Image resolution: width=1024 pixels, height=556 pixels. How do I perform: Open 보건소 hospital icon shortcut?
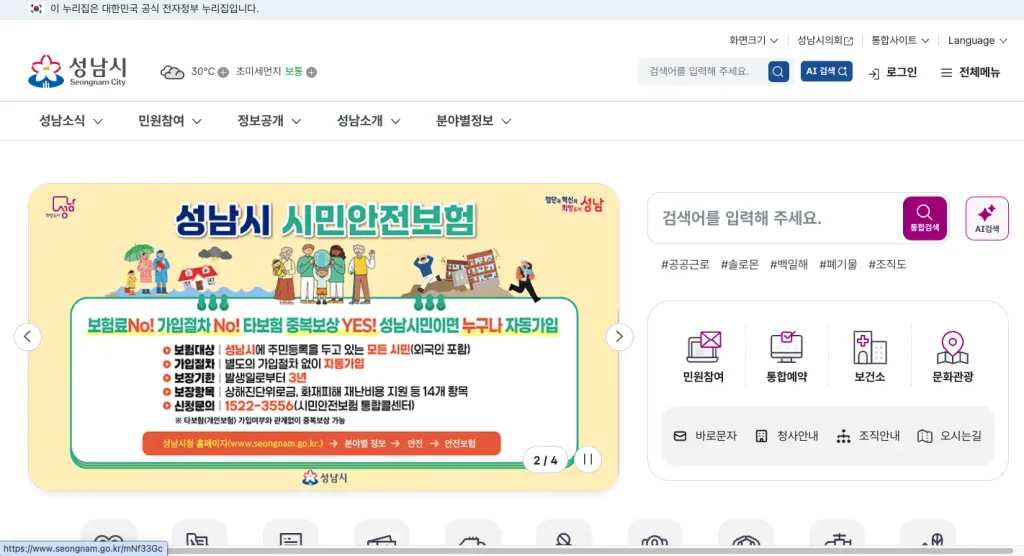(869, 356)
